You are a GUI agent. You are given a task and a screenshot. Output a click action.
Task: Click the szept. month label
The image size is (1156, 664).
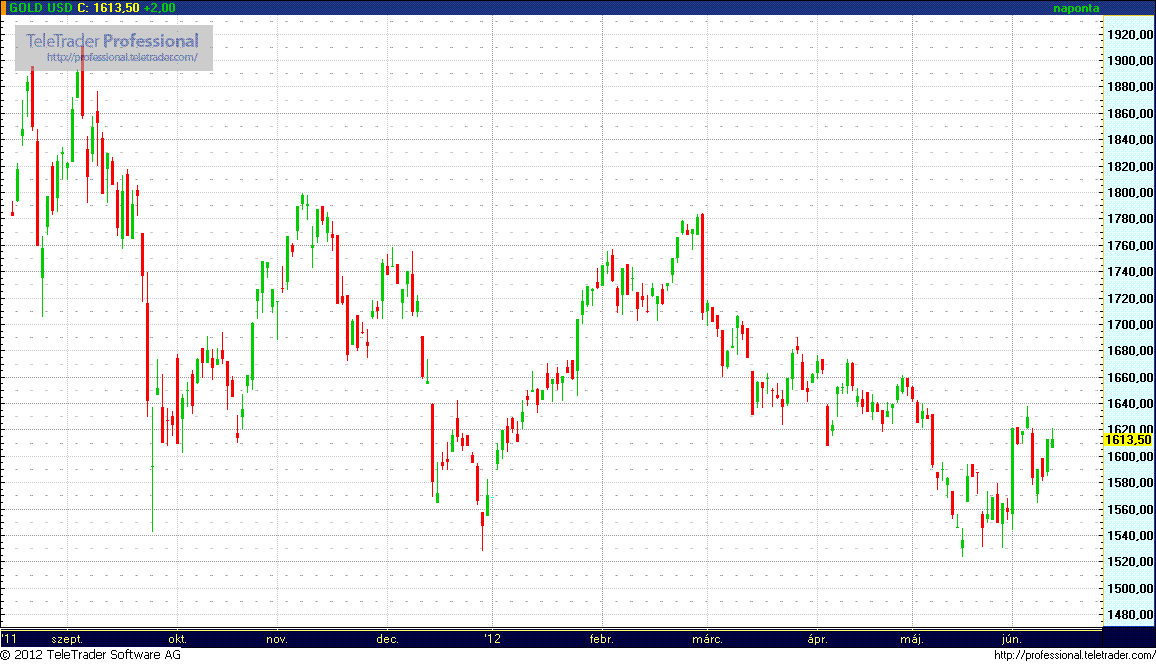[67, 640]
